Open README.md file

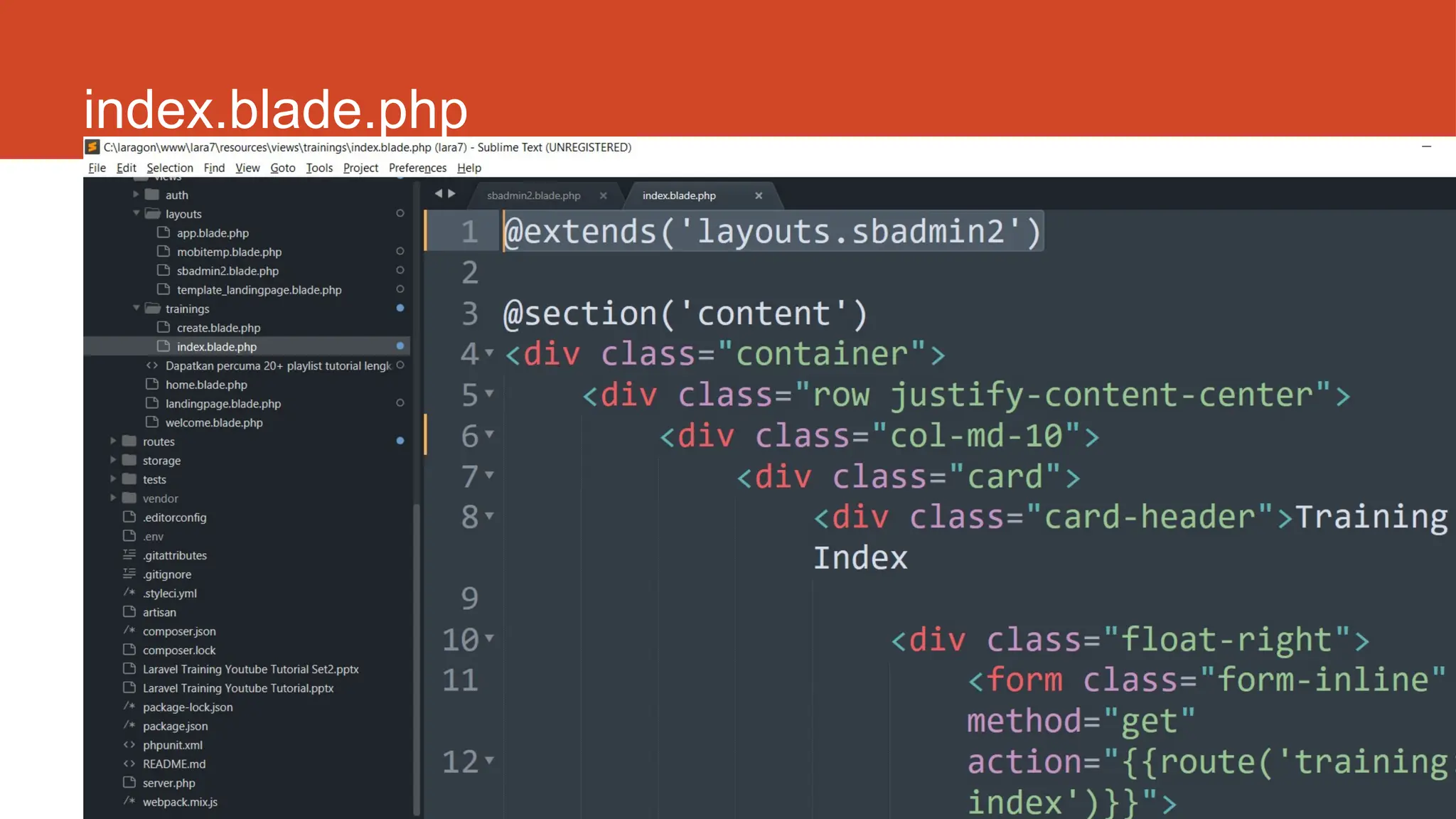pyautogui.click(x=174, y=764)
